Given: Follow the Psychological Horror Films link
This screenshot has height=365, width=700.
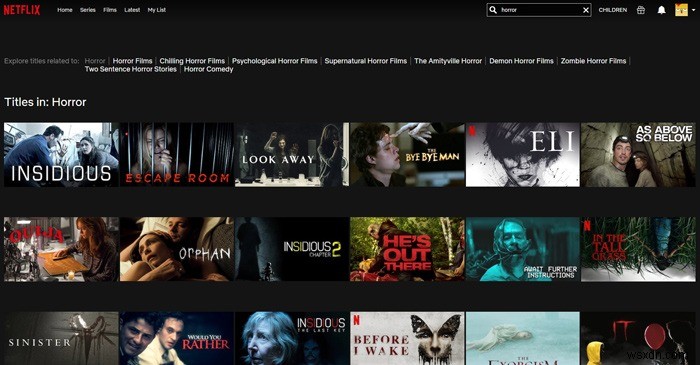Looking at the screenshot, I should coord(275,61).
